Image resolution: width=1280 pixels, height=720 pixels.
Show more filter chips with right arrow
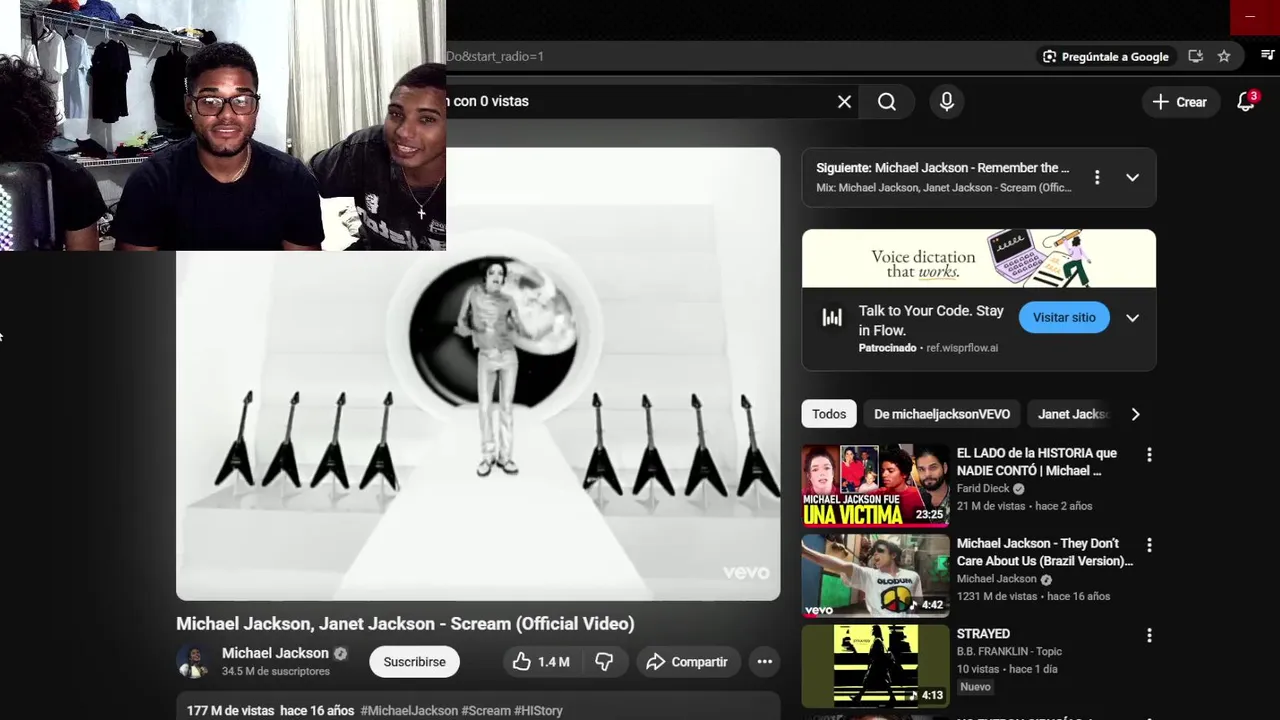point(1135,414)
